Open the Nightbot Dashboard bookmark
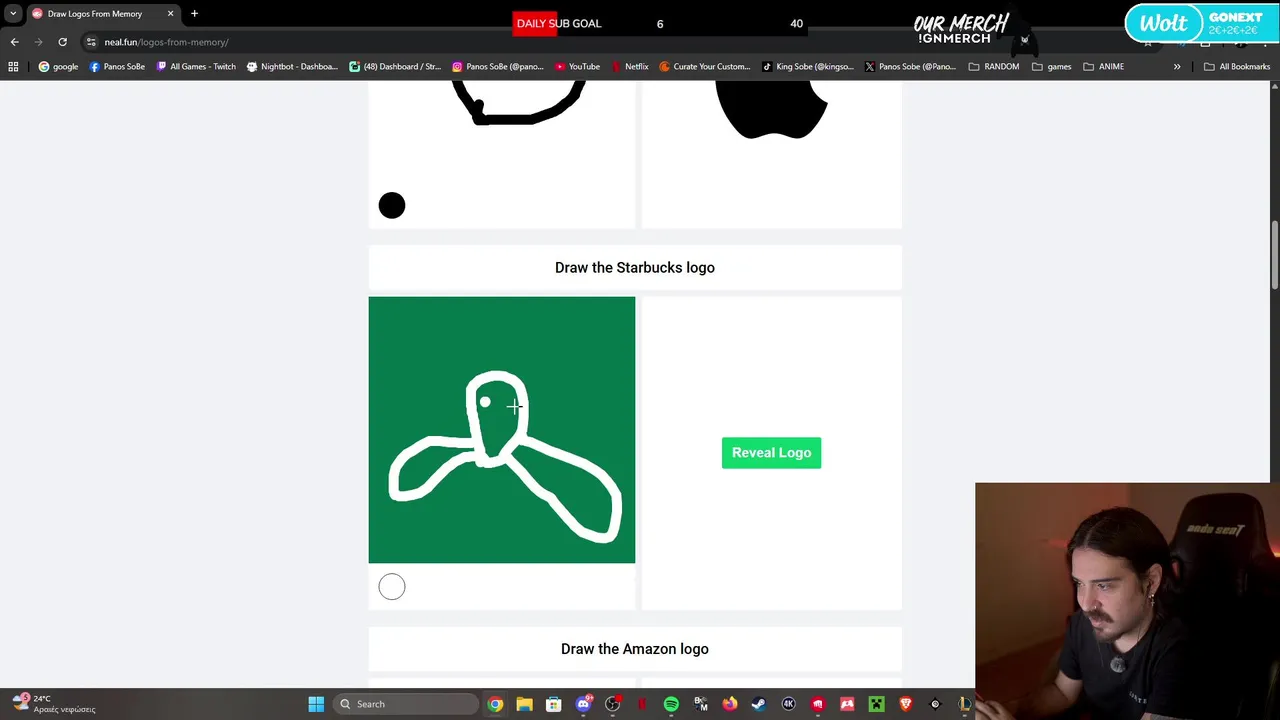1280x720 pixels. coord(292,67)
